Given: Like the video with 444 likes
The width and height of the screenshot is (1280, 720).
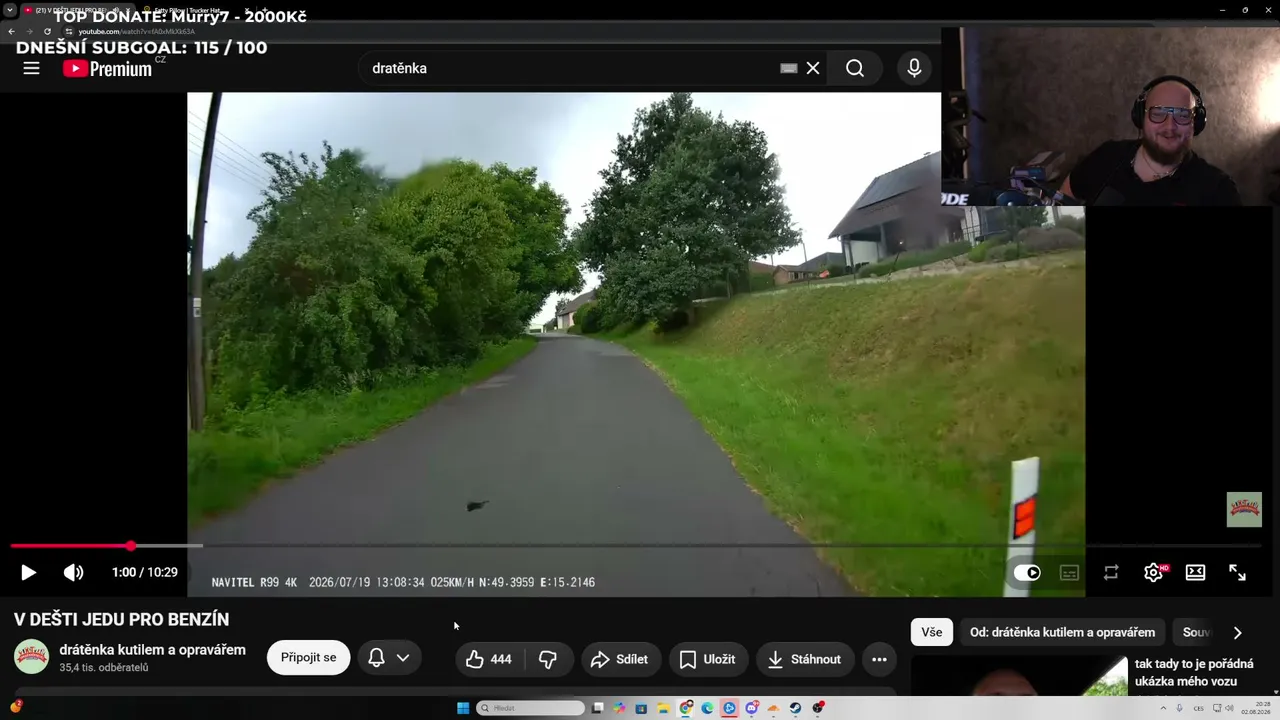Looking at the screenshot, I should point(488,659).
